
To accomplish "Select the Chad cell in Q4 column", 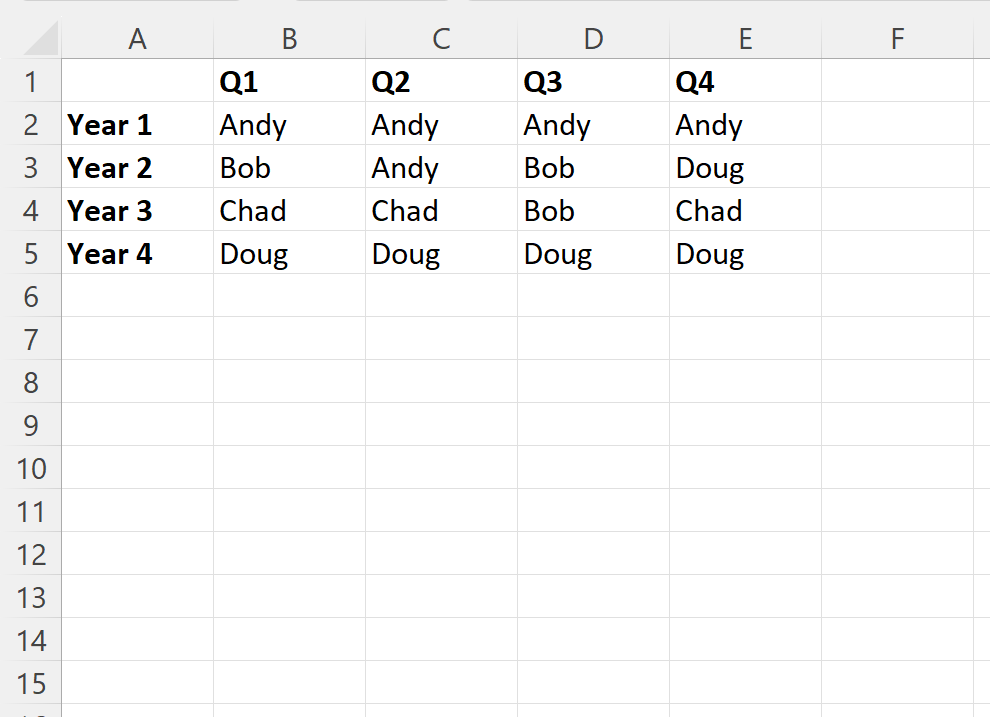I will pyautogui.click(x=745, y=211).
